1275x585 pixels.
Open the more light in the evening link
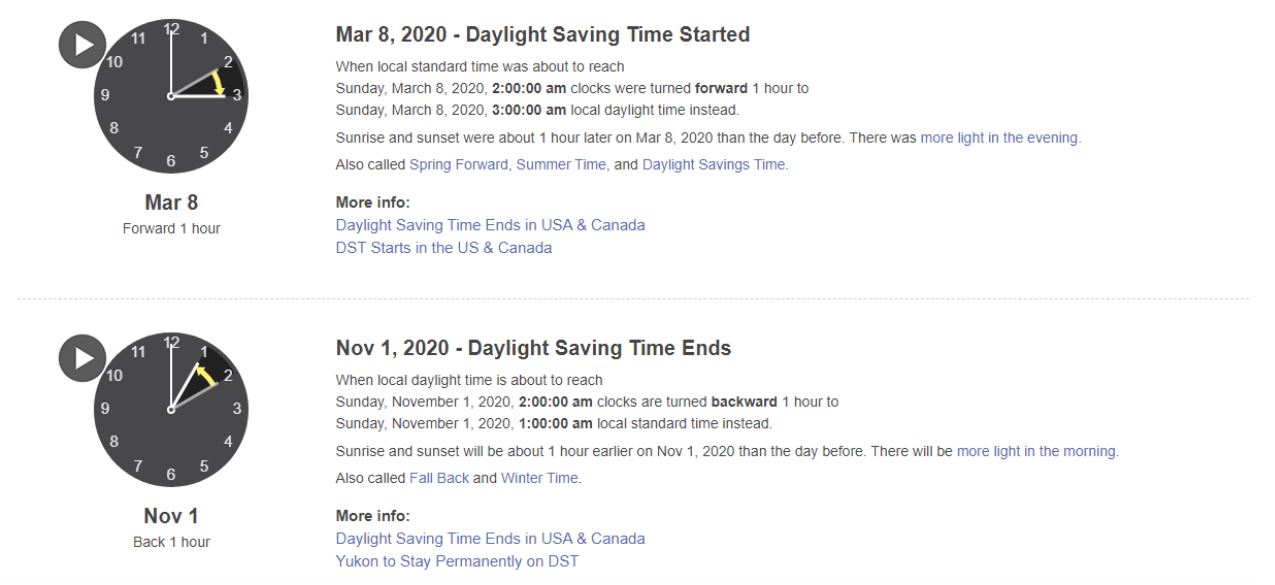[999, 137]
